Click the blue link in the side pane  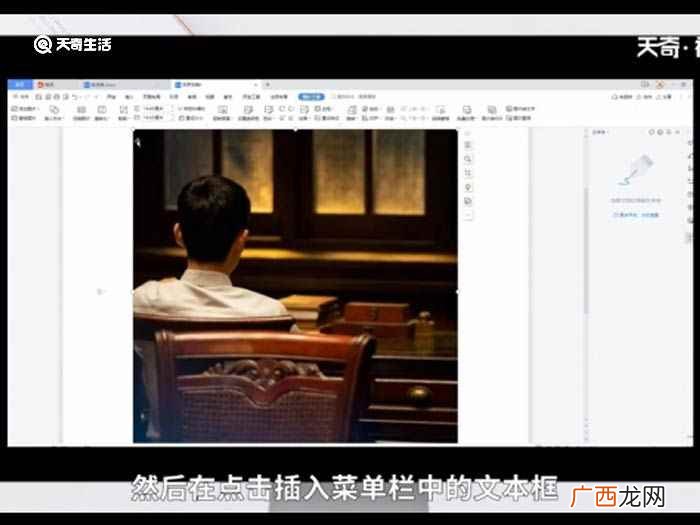636,215
